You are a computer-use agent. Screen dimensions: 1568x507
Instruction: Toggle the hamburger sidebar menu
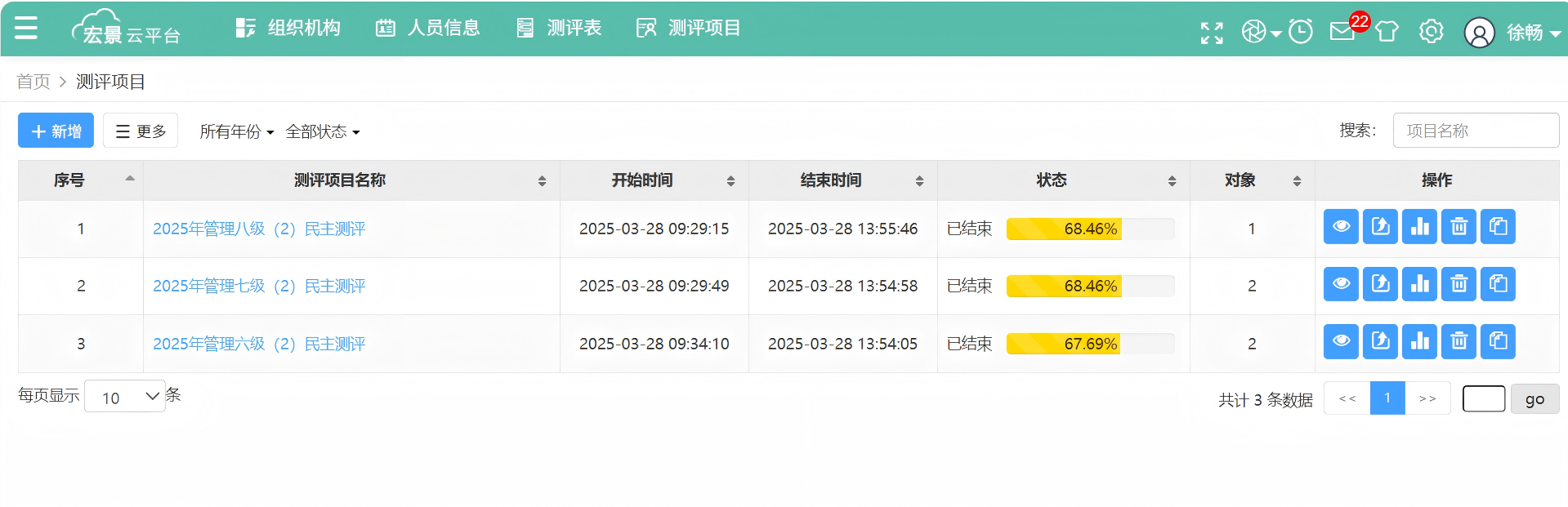coord(26,29)
